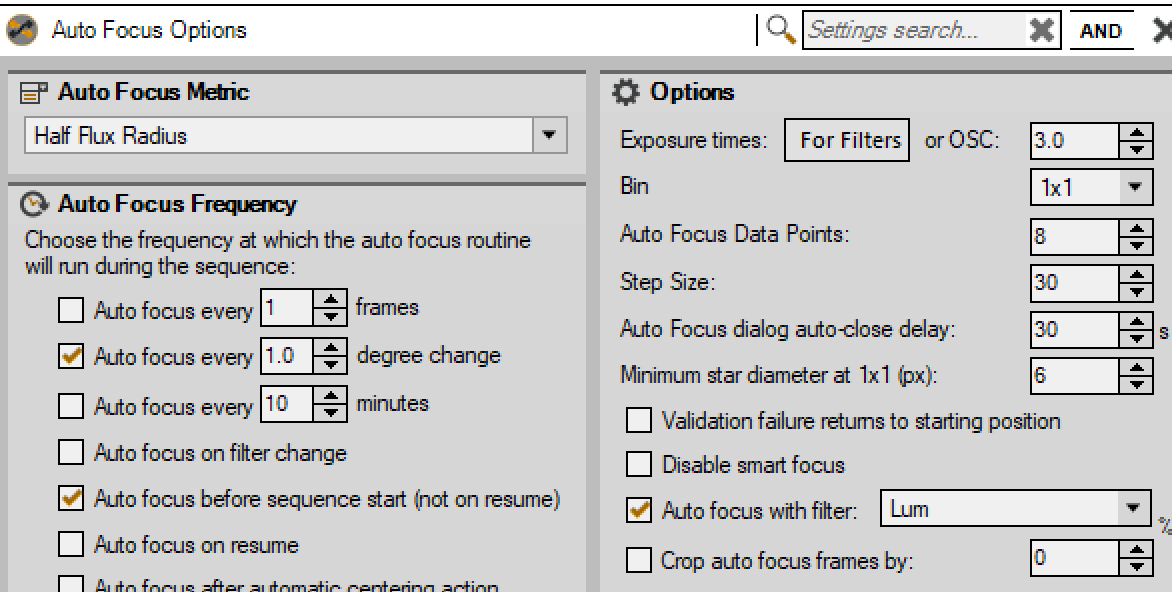Viewport: 1172px width, 592px height.
Task: Enable Auto focus on filter change
Action: 71,454
